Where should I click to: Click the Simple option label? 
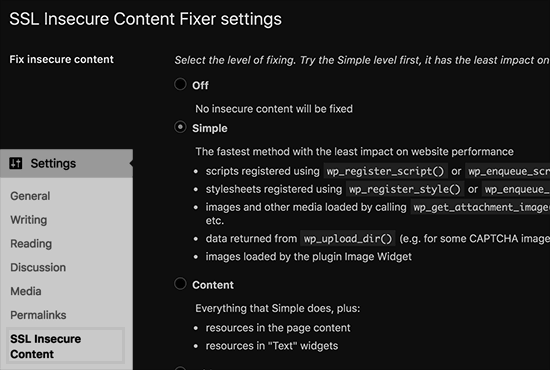point(210,128)
